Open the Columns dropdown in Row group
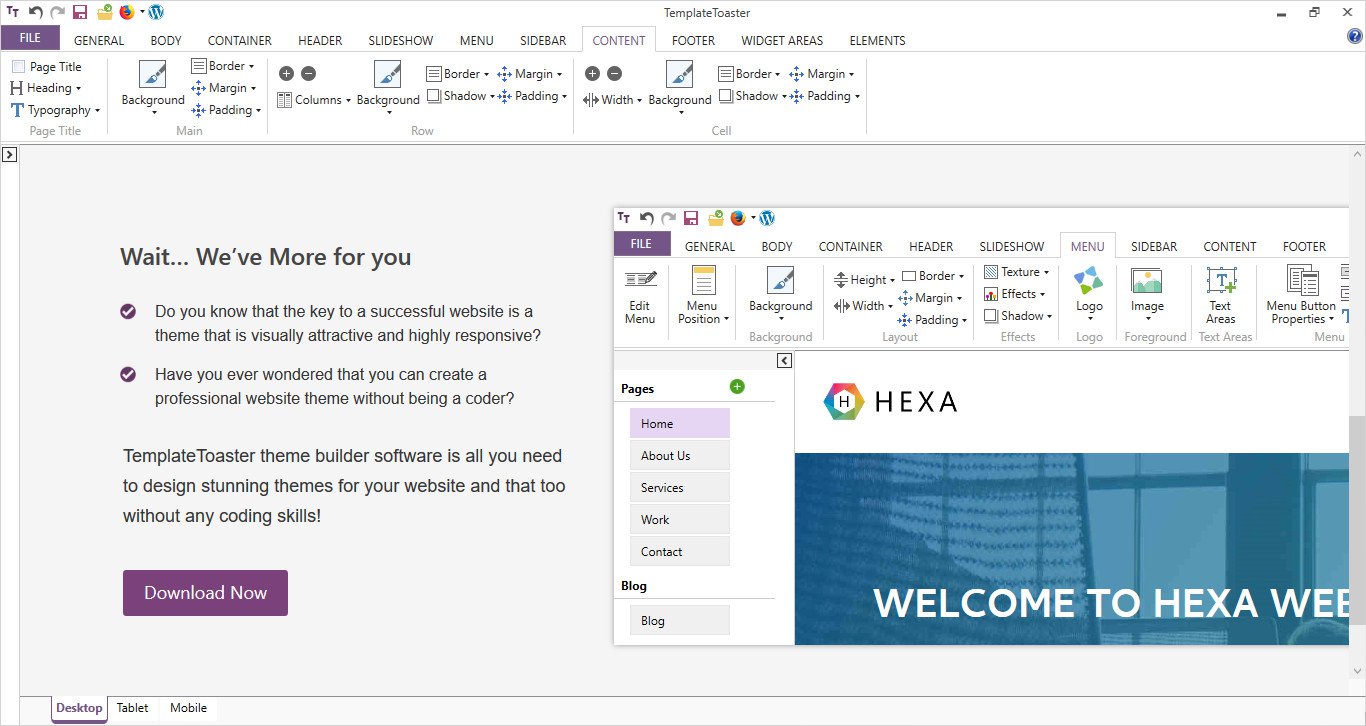Screen dimensions: 1366x726 tap(314, 100)
